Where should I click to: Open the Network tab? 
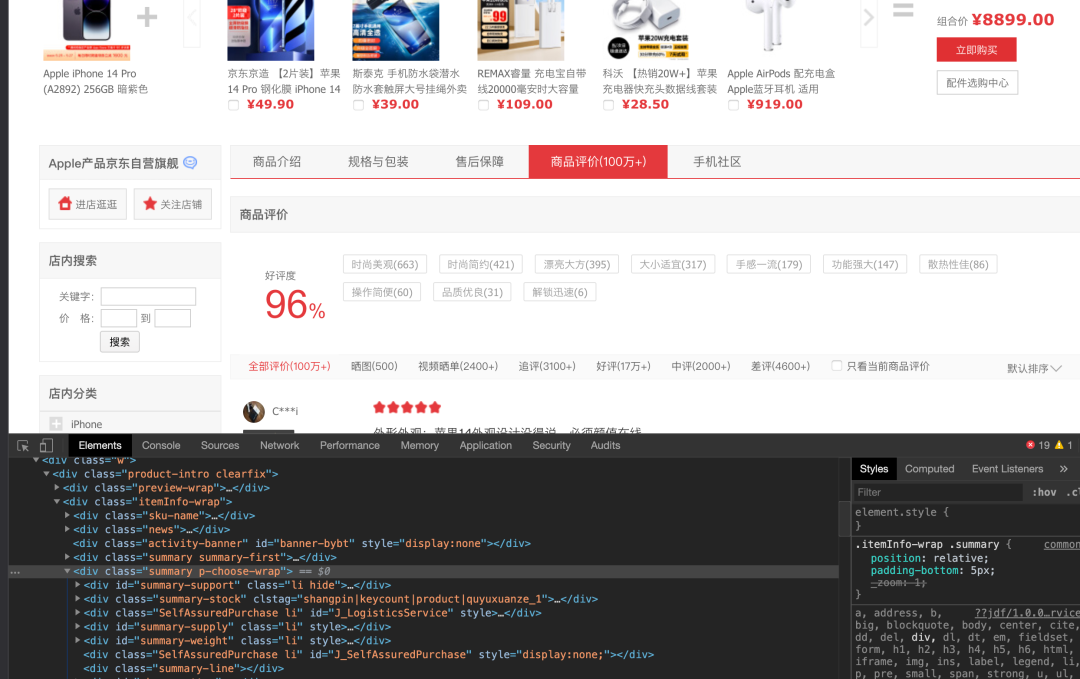pyautogui.click(x=280, y=446)
